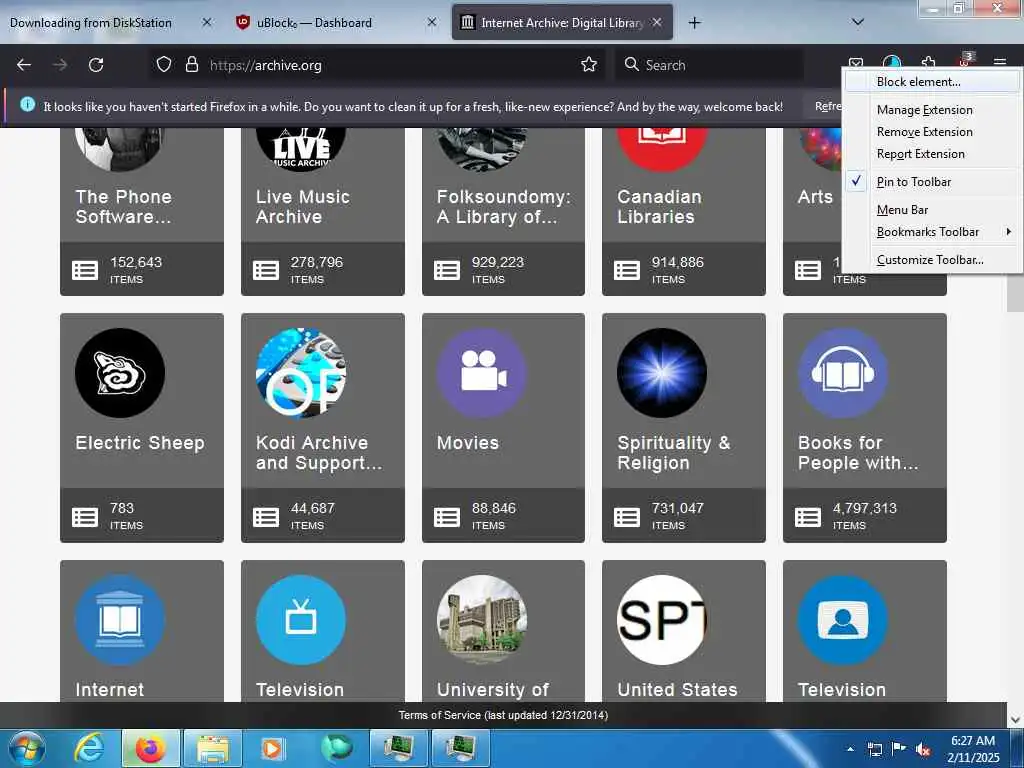Select Remove Extension menu entry
Image resolution: width=1024 pixels, height=768 pixels.
click(x=933, y=132)
